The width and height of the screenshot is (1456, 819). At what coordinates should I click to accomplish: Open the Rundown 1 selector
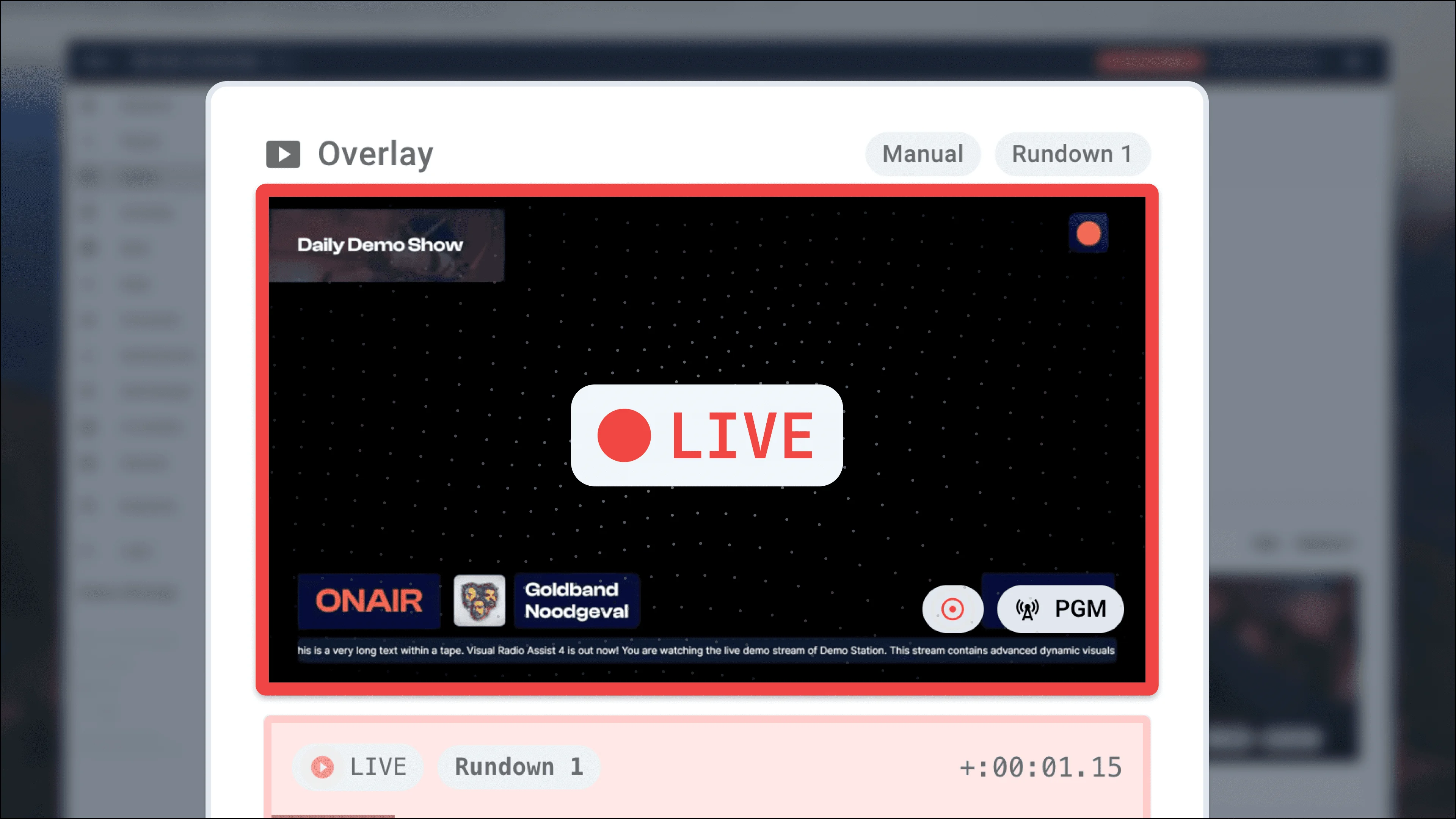point(1072,153)
